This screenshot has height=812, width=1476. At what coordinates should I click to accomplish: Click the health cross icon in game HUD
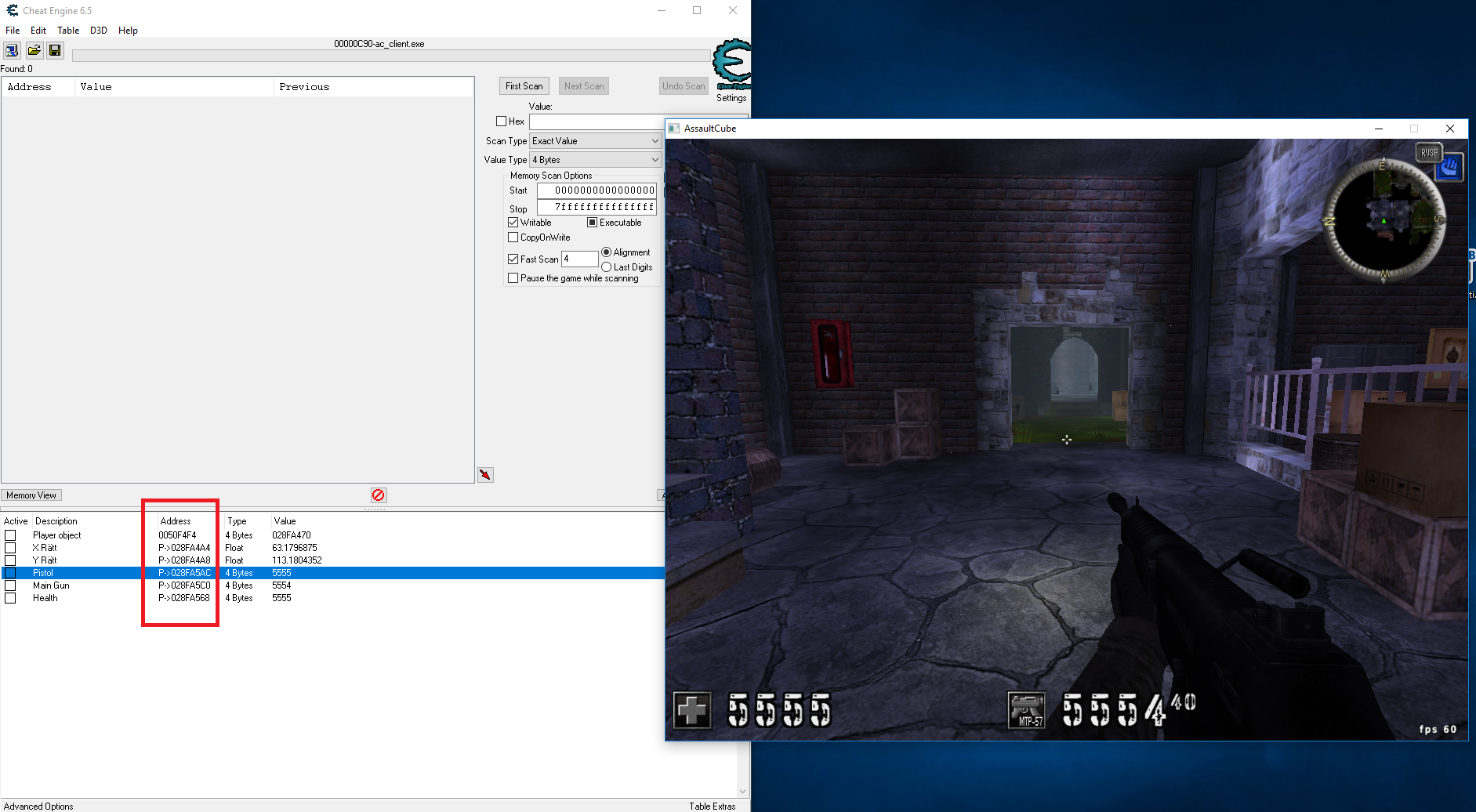coord(692,711)
